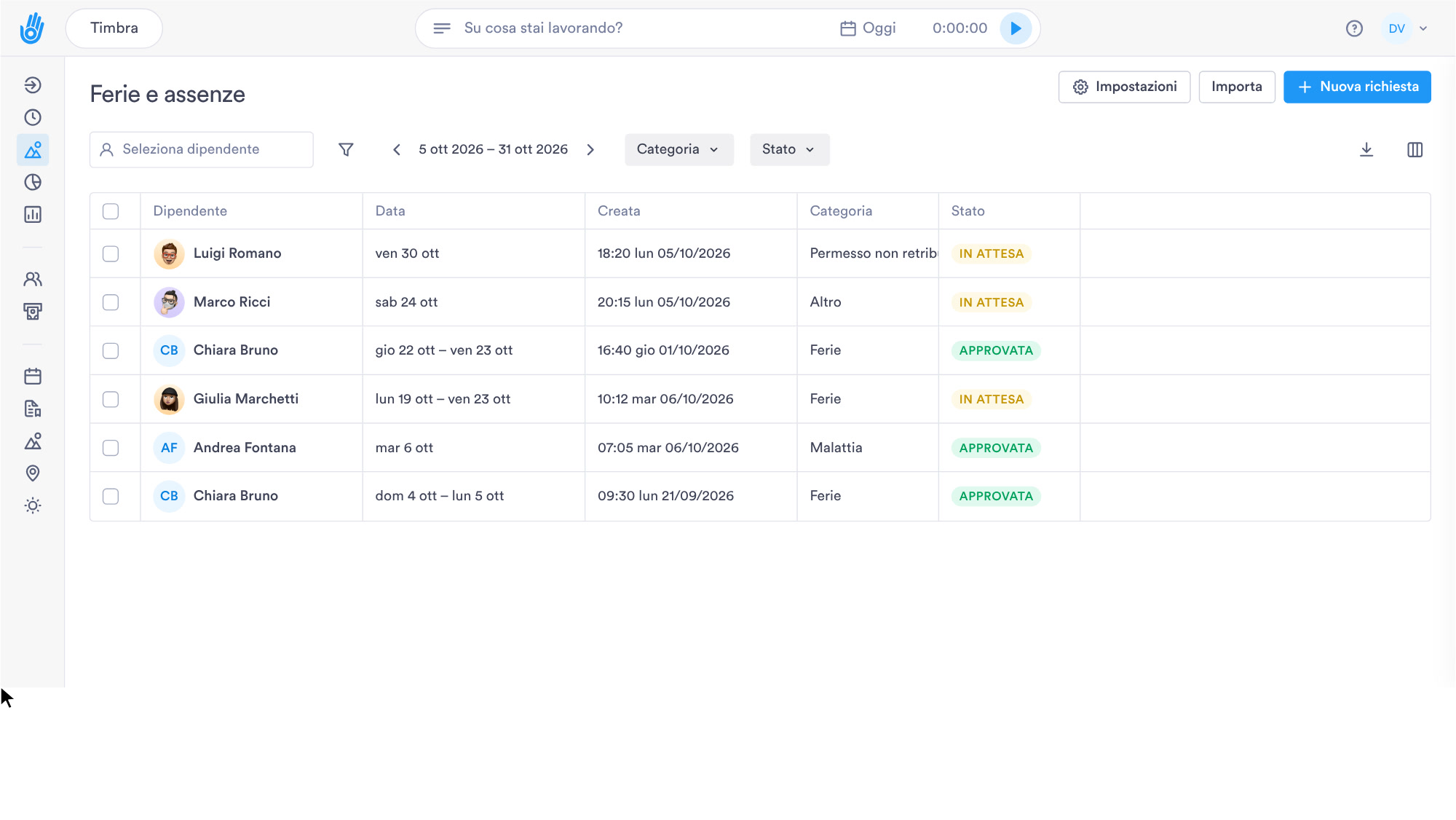The height and width of the screenshot is (820, 1456).
Task: Open the lower mountain-shaped sidebar icon
Action: click(33, 441)
